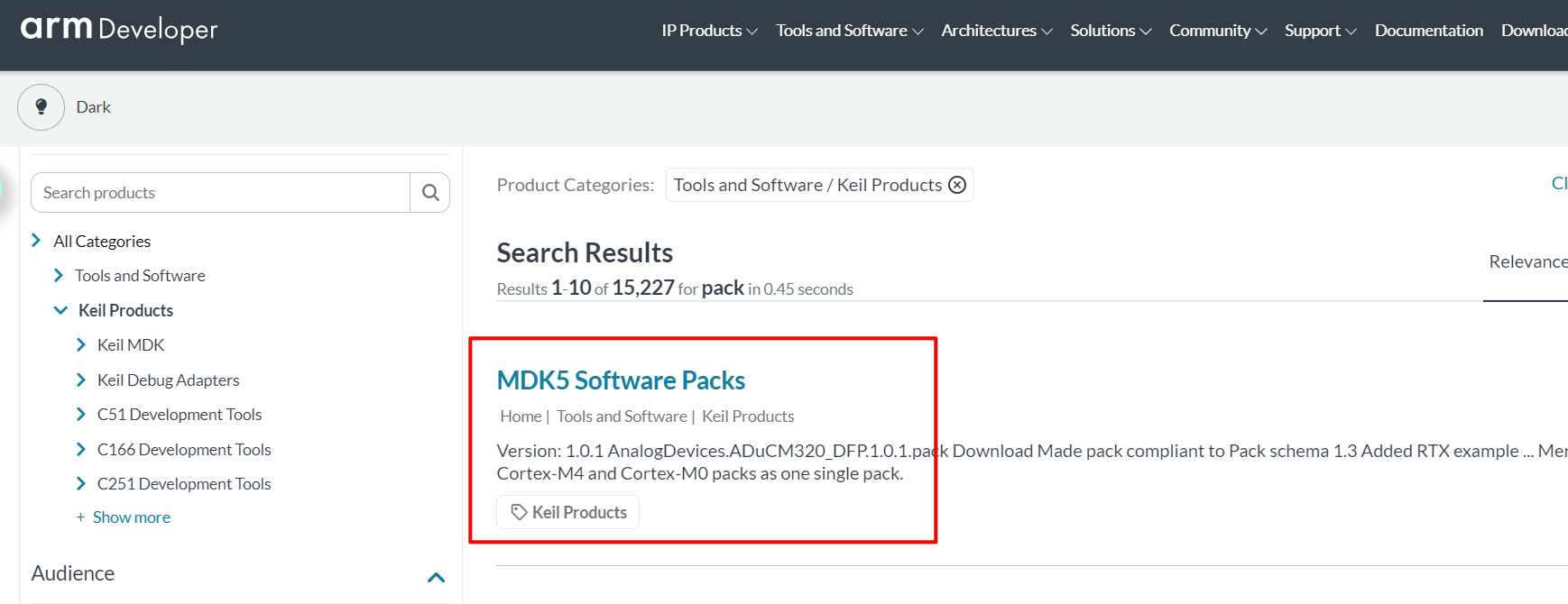Open the Solutions menu
The height and width of the screenshot is (604, 1568).
pos(1111,31)
